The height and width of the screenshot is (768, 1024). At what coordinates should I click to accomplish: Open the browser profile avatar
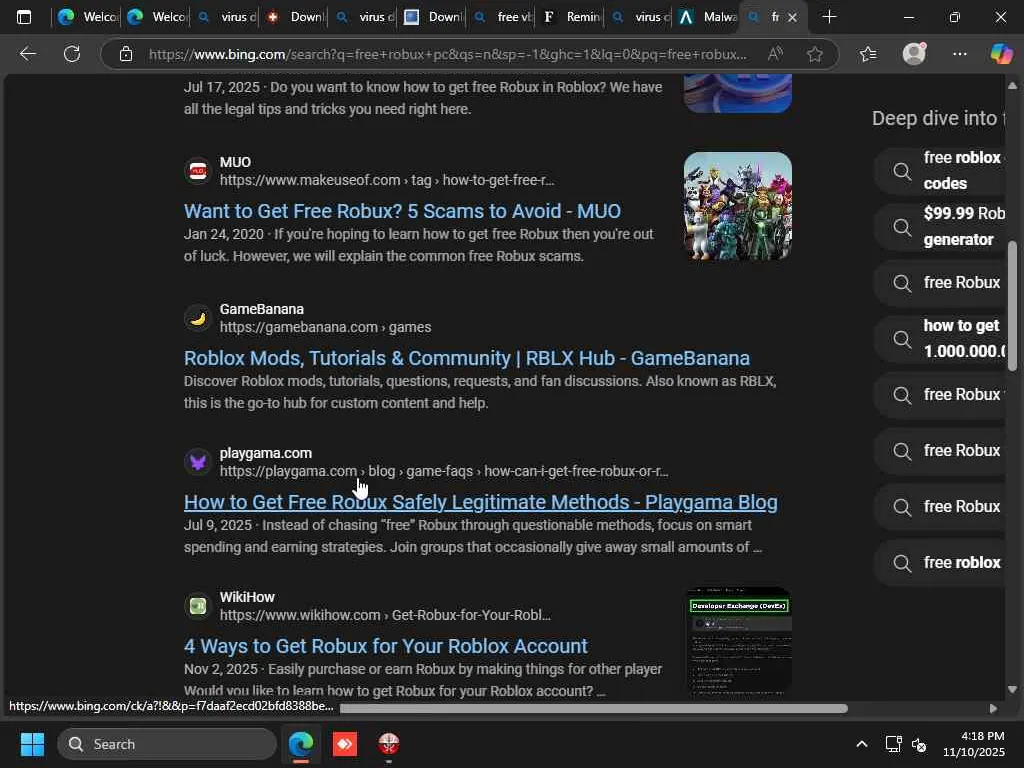[914, 54]
